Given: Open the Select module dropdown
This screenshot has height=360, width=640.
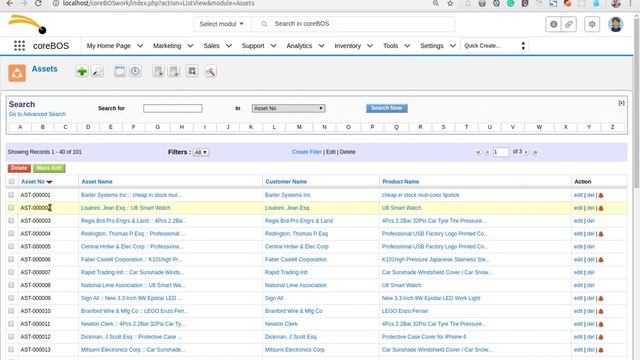Looking at the screenshot, I should tap(222, 24).
